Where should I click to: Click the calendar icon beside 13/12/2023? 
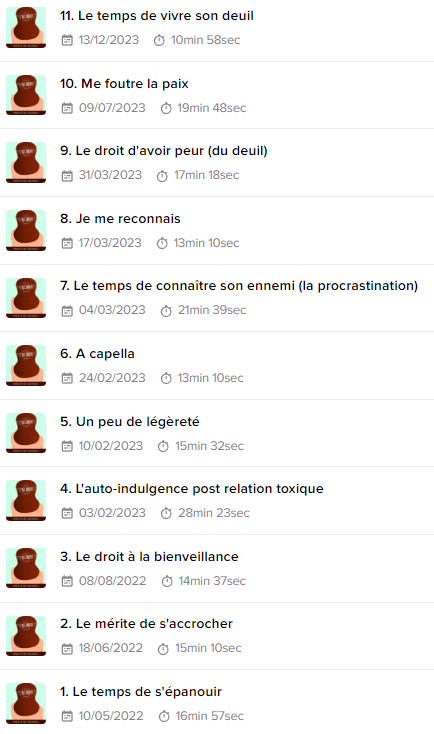tap(67, 40)
